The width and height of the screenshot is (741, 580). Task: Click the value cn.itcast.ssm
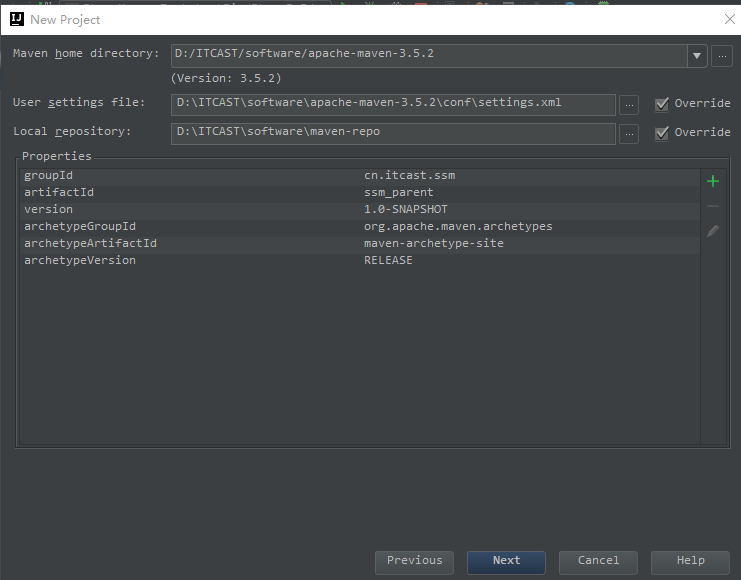pyautogui.click(x=409, y=175)
